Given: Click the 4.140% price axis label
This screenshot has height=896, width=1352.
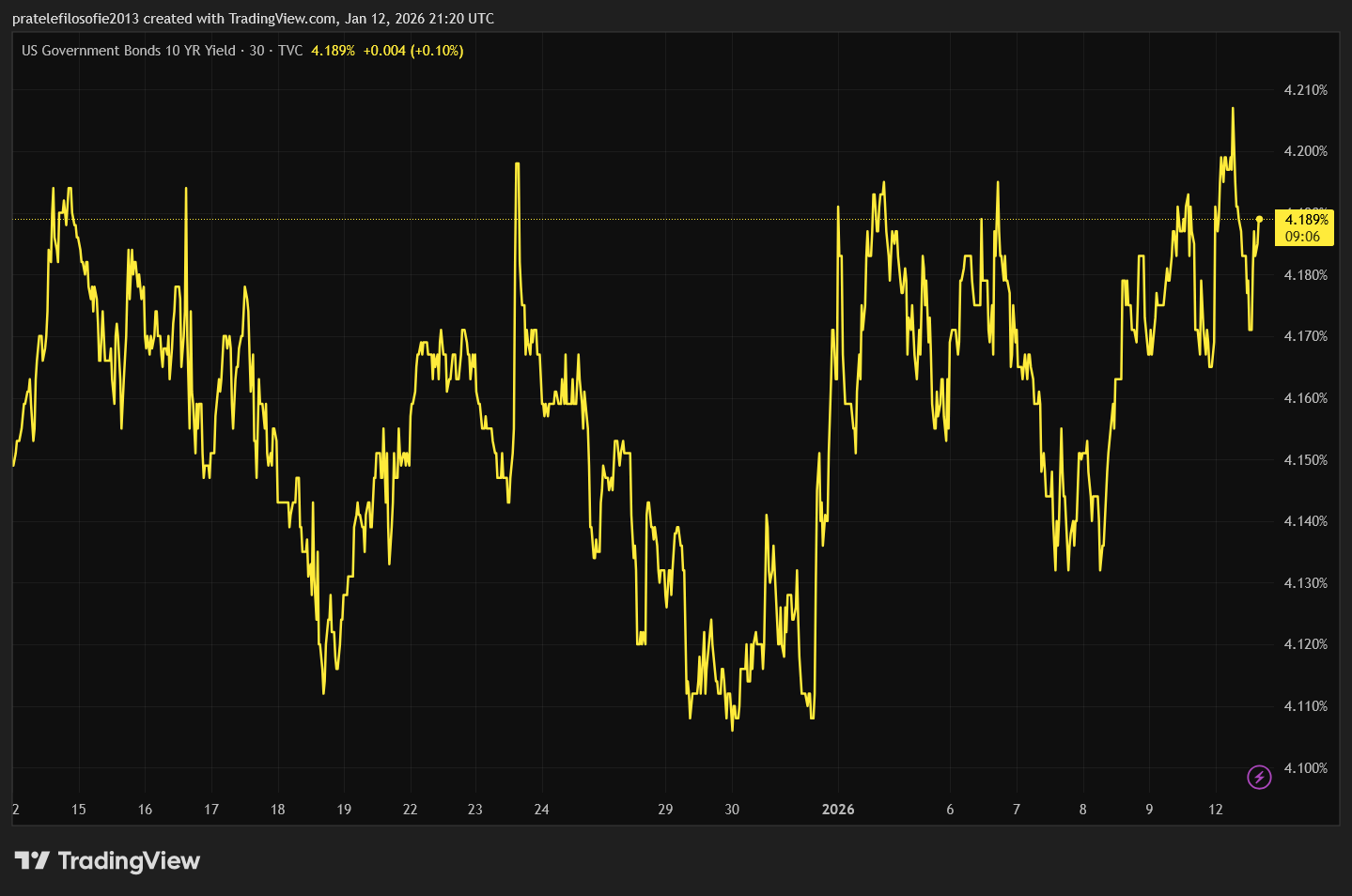Looking at the screenshot, I should 1306,521.
